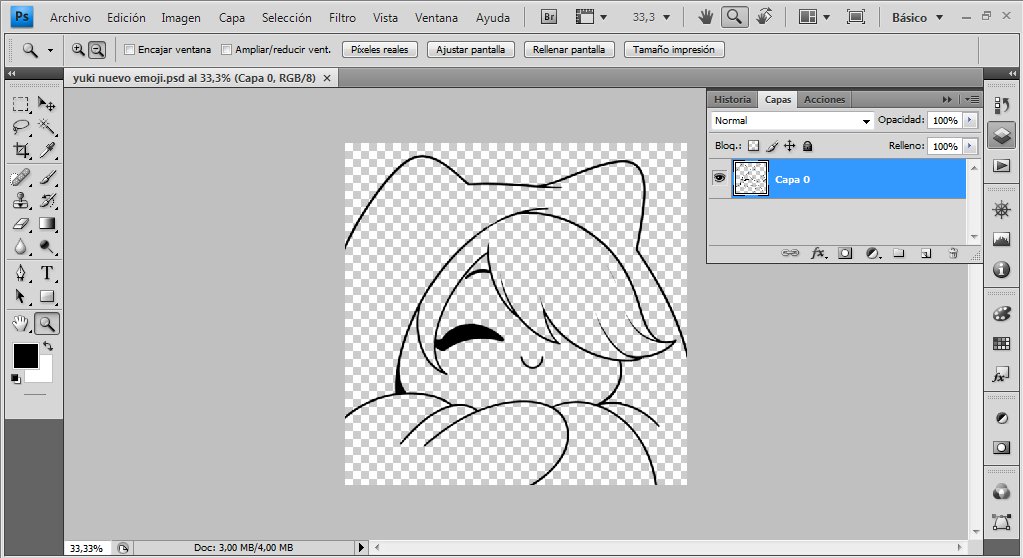Click the Zoom tool in top bar
The image size is (1023, 558).
[x=735, y=17]
